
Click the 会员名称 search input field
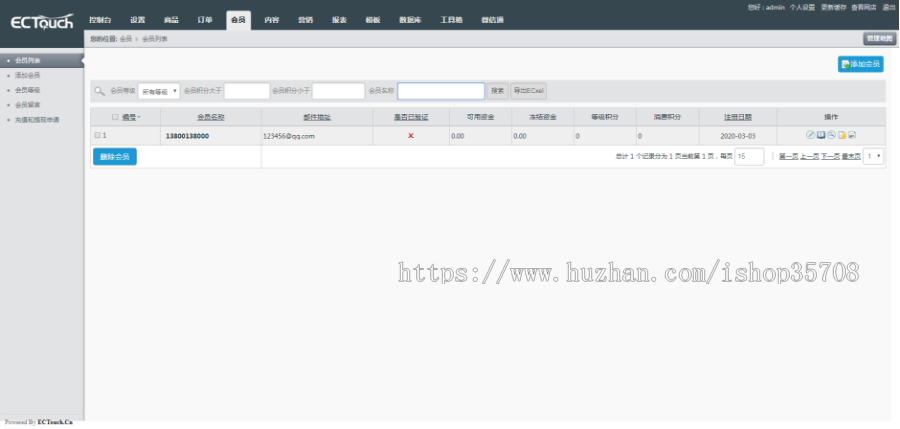coord(441,91)
